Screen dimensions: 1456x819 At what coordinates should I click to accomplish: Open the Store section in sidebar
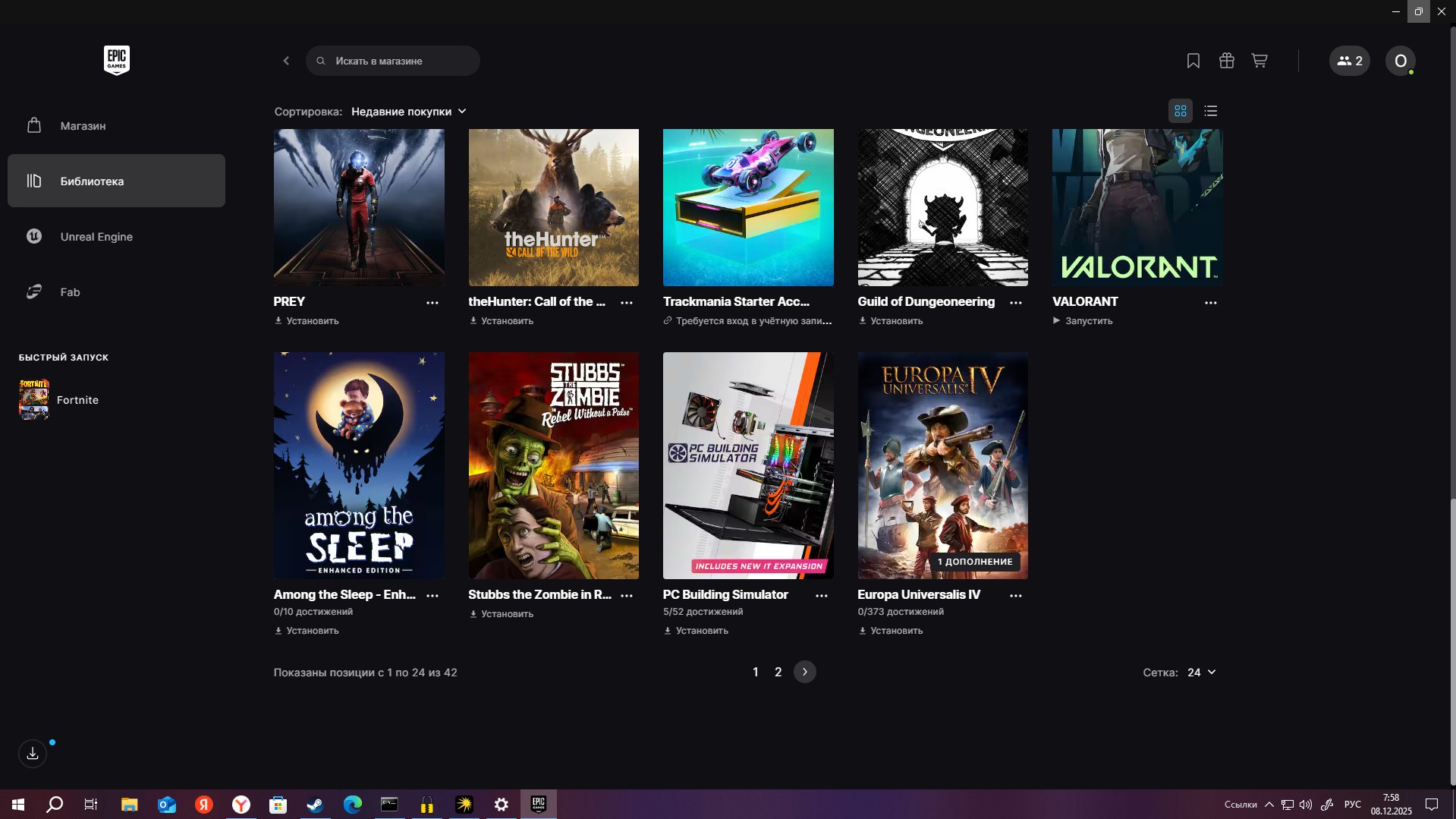click(83, 126)
